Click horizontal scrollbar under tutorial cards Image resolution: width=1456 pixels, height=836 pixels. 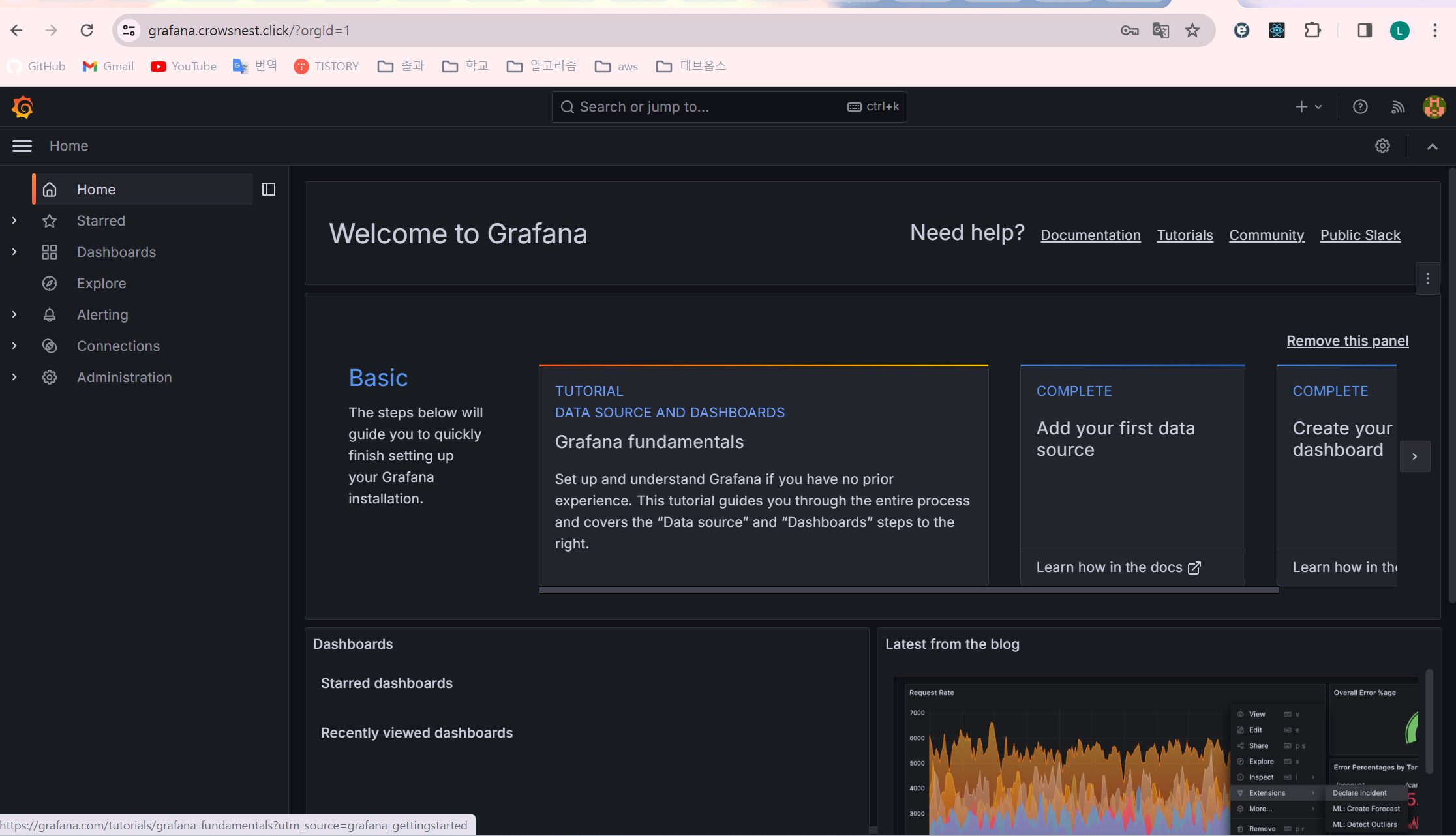coord(908,590)
